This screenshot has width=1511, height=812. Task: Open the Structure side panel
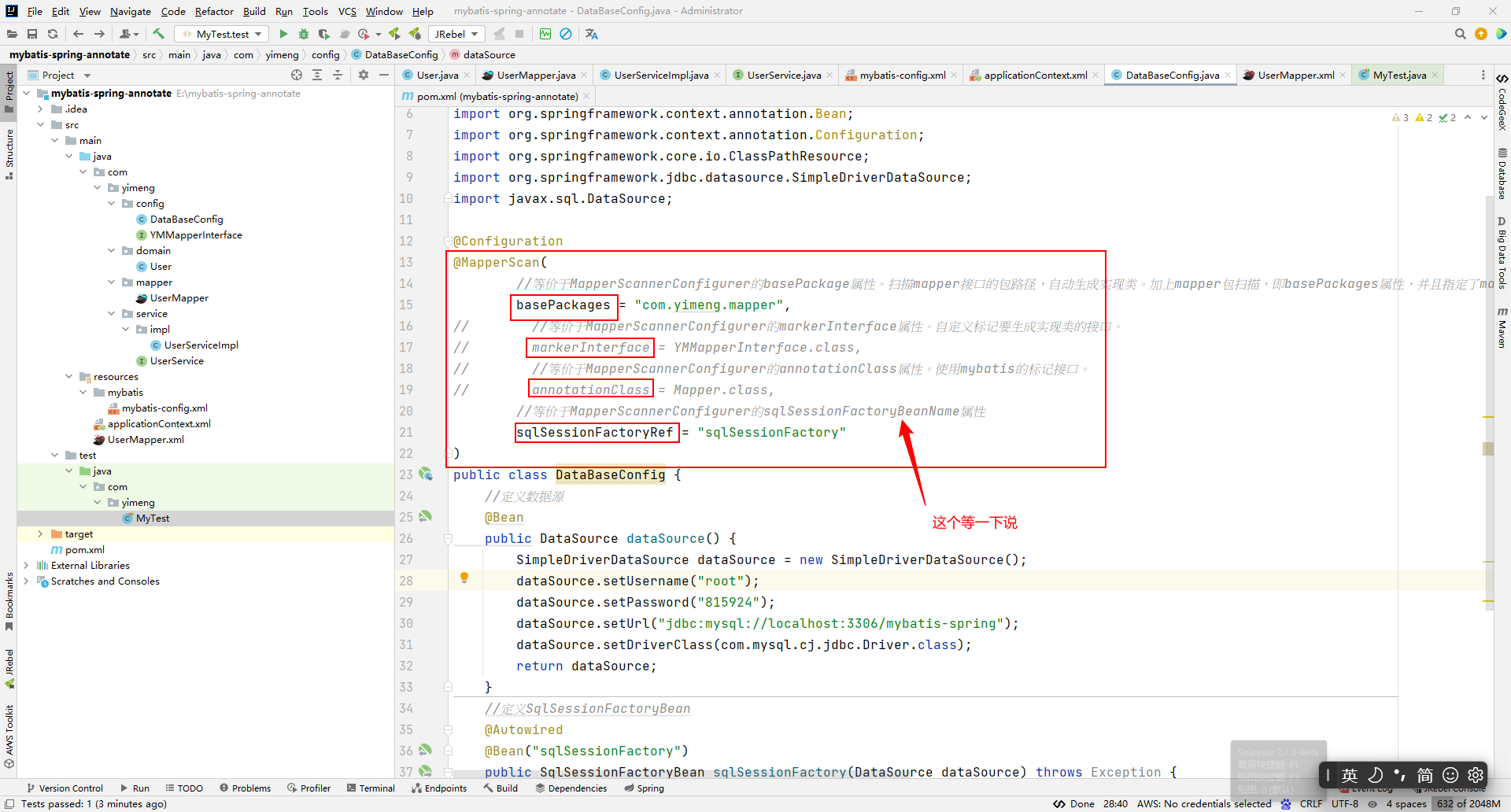(9, 154)
